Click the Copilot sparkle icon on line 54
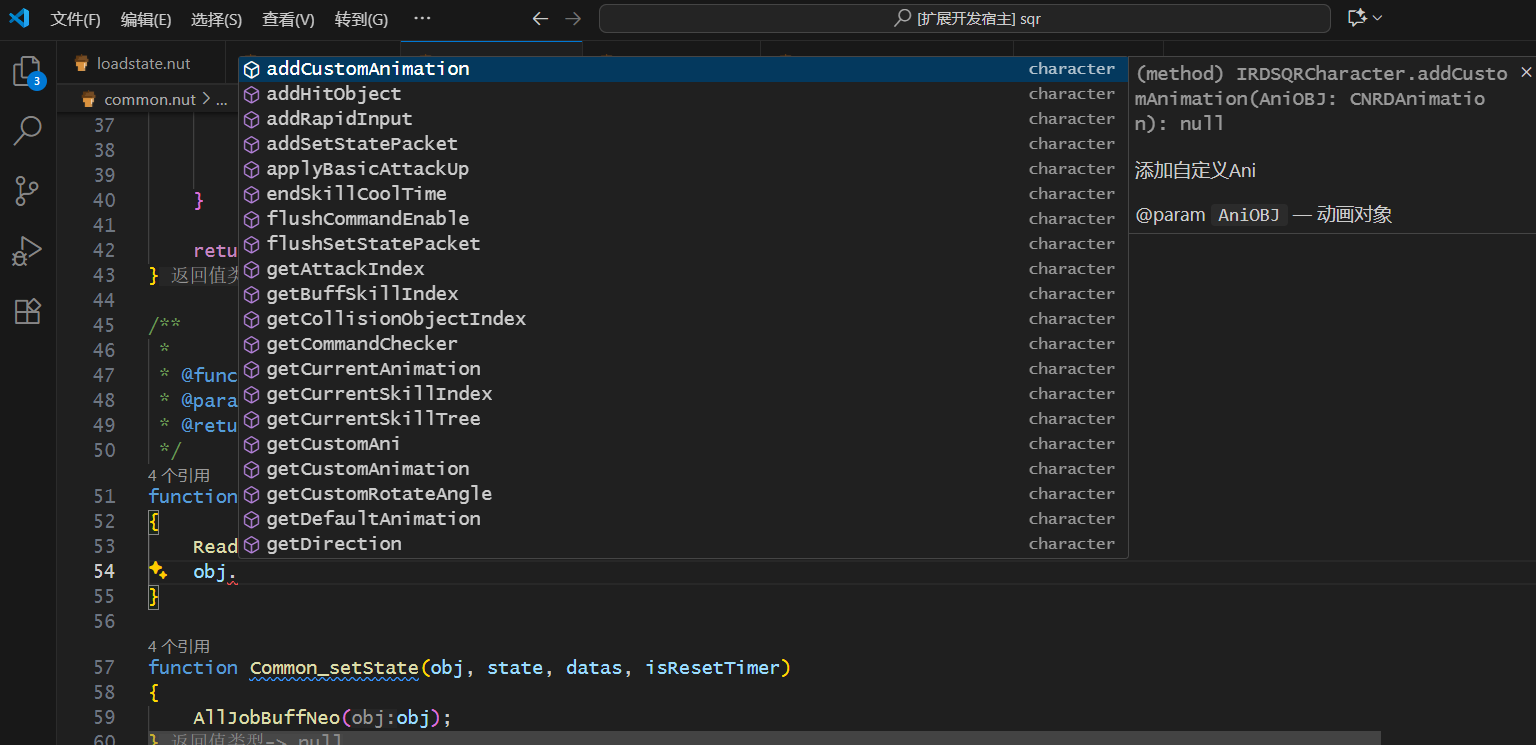 (158, 570)
